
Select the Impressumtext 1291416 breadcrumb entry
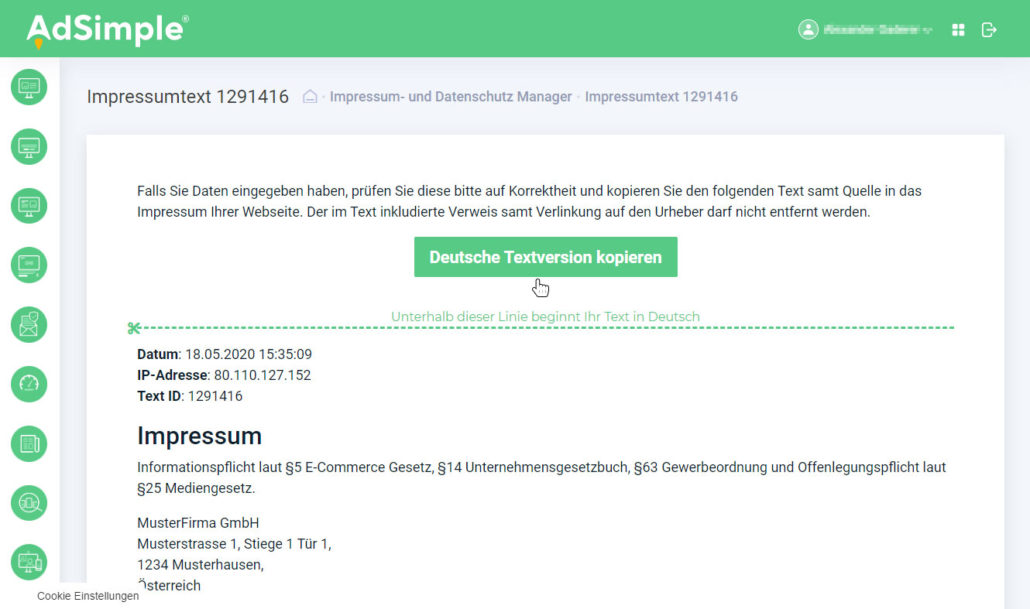[662, 96]
